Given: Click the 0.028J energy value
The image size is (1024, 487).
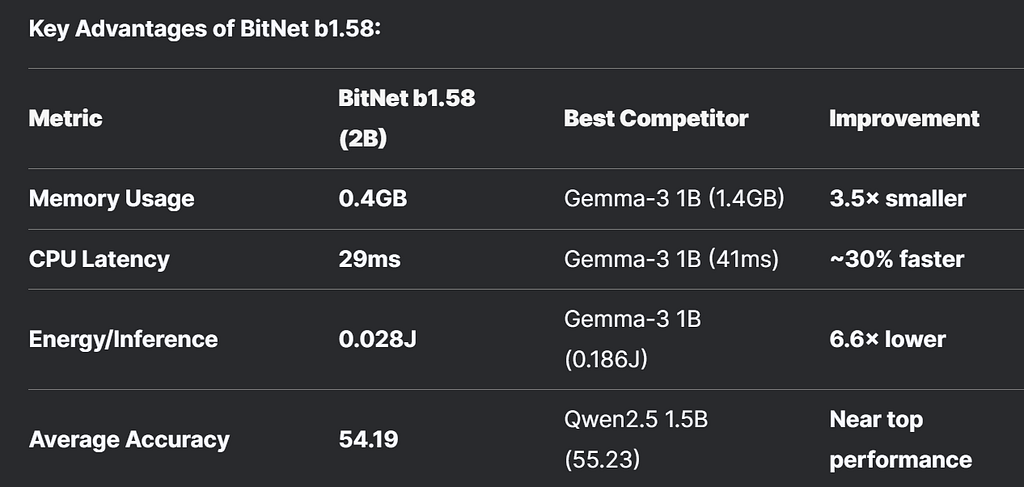Looking at the screenshot, I should 377,339.
